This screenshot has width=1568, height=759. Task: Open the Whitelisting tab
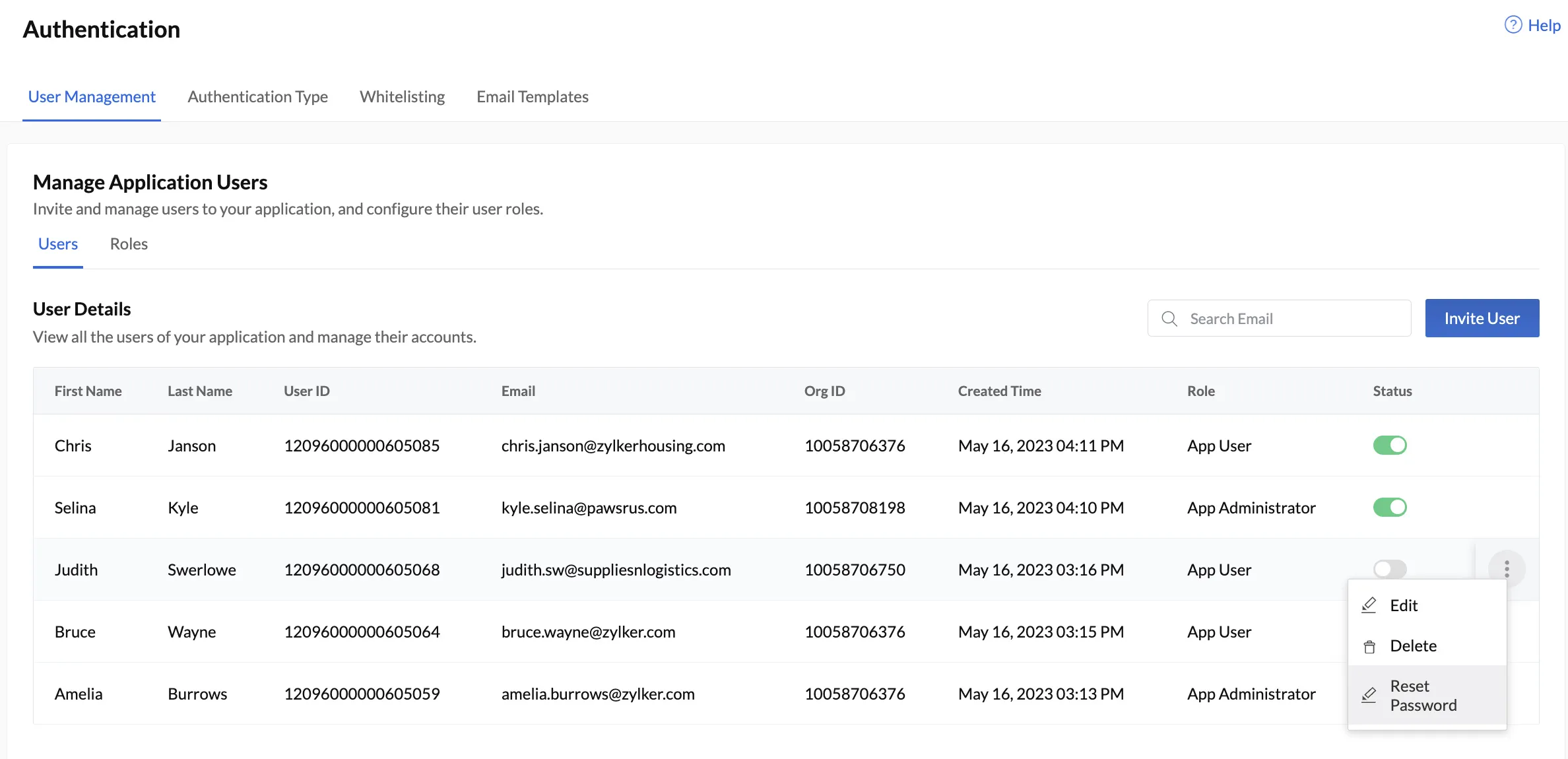(x=402, y=97)
